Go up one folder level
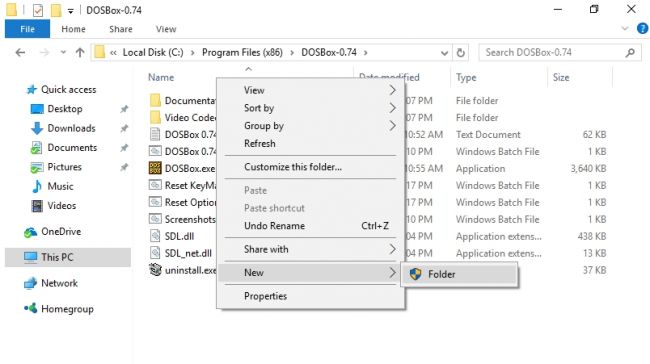650x364 pixels. click(x=80, y=53)
